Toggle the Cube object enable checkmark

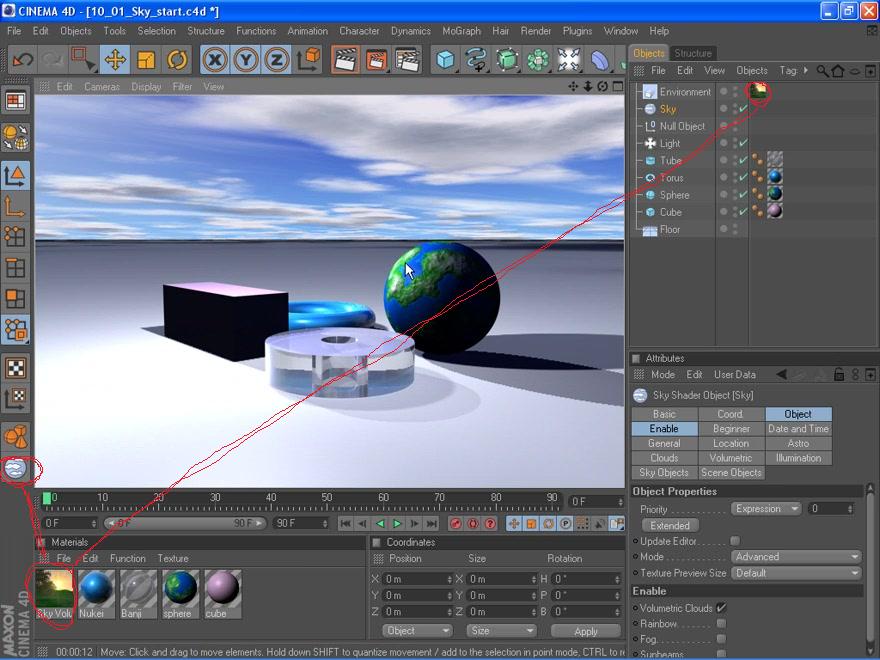[x=743, y=212]
